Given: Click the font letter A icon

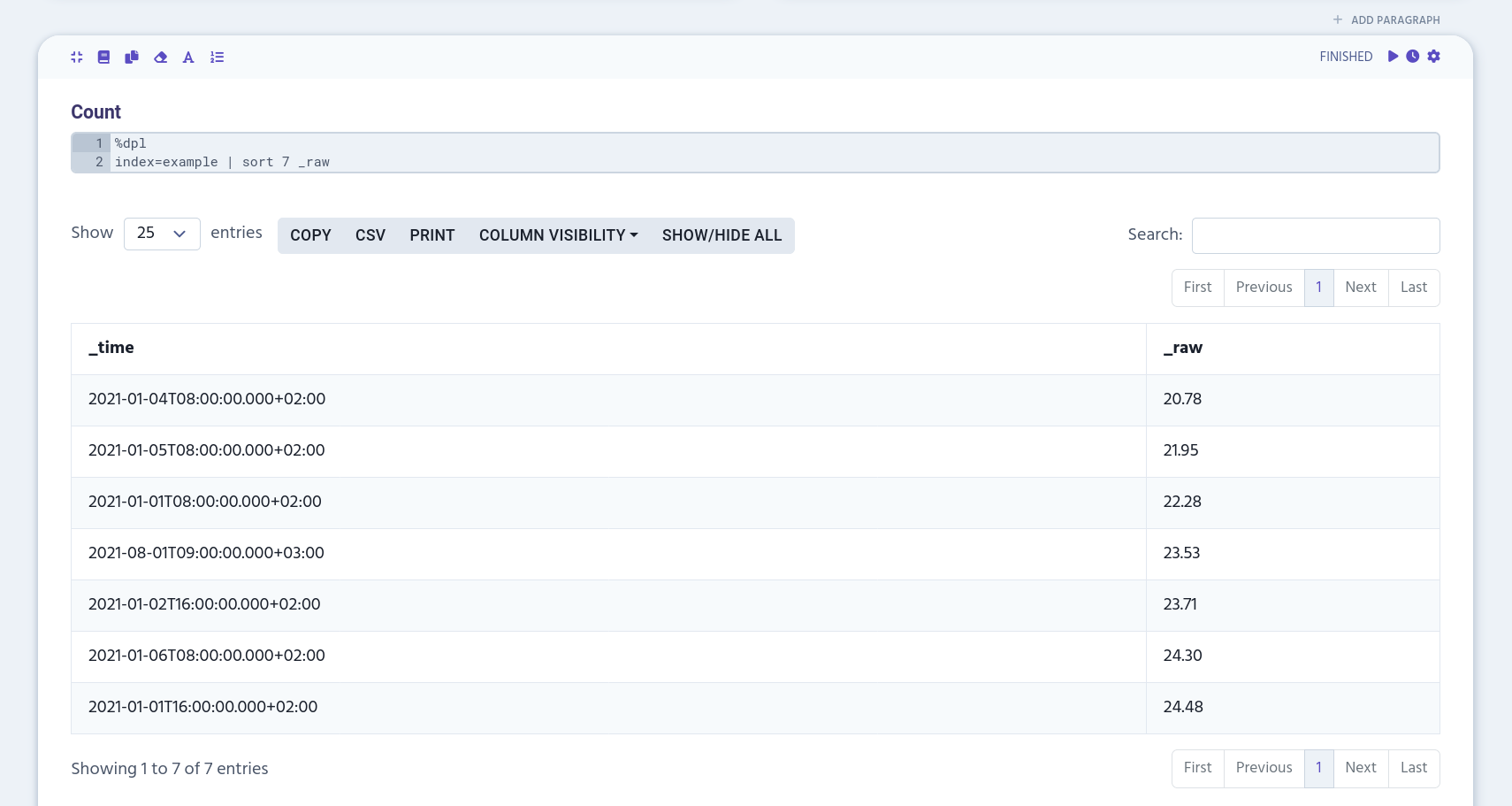Looking at the screenshot, I should pos(188,57).
